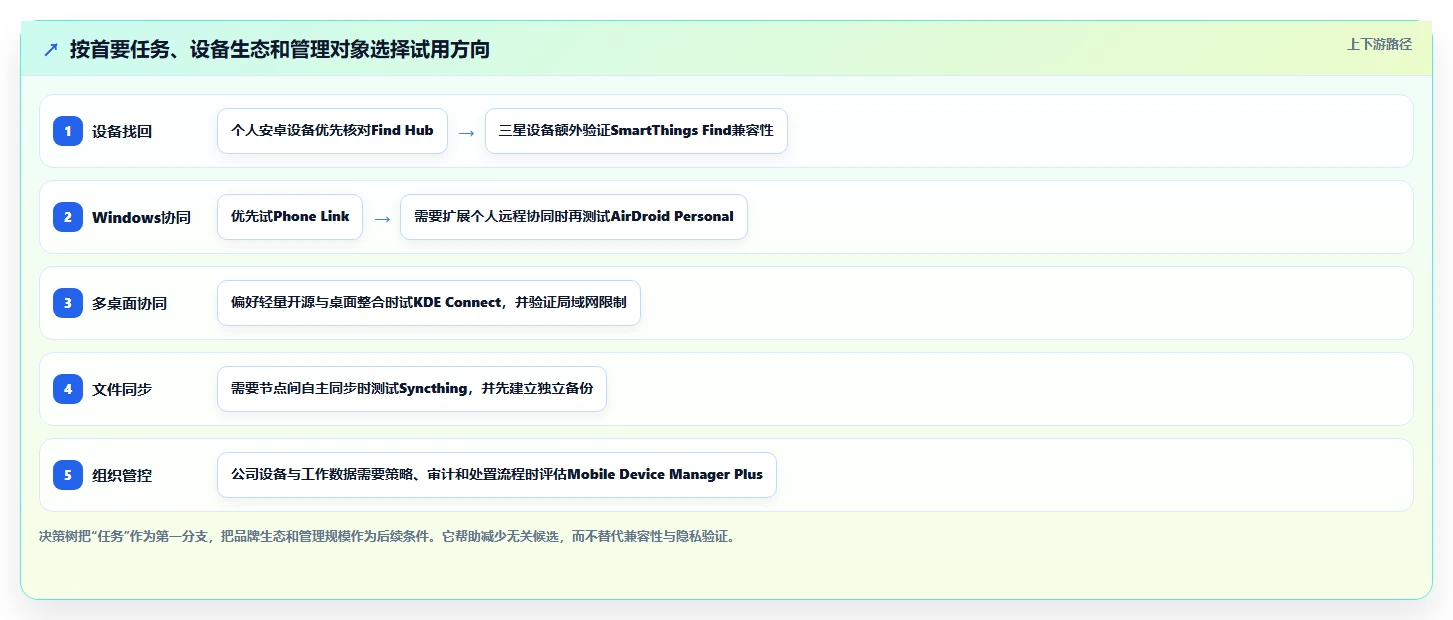The height and width of the screenshot is (620, 1453).
Task: Click the footnote starting 决策树把“任务”作为第一分支
Action: point(389,536)
